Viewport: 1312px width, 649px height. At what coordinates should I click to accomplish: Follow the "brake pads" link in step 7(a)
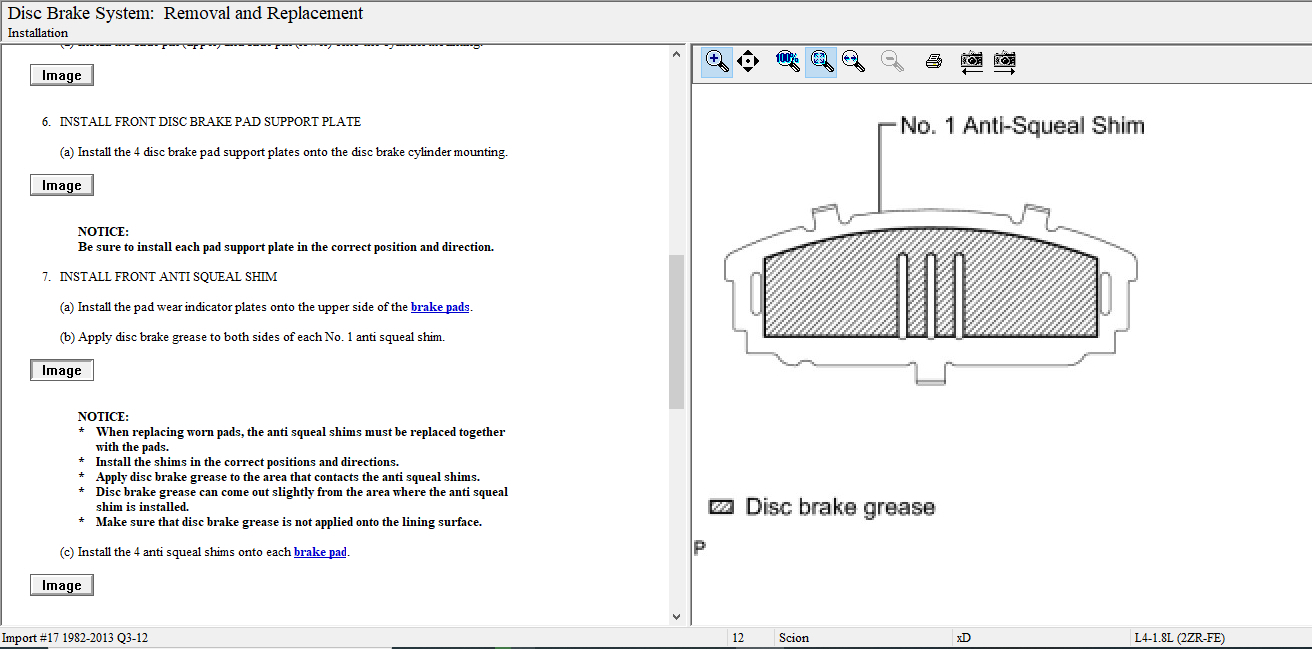440,307
